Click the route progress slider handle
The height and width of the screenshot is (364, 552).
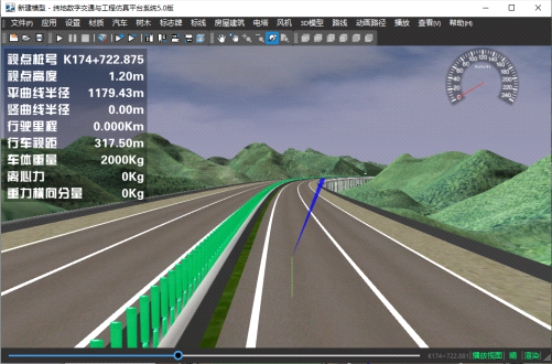pos(178,355)
